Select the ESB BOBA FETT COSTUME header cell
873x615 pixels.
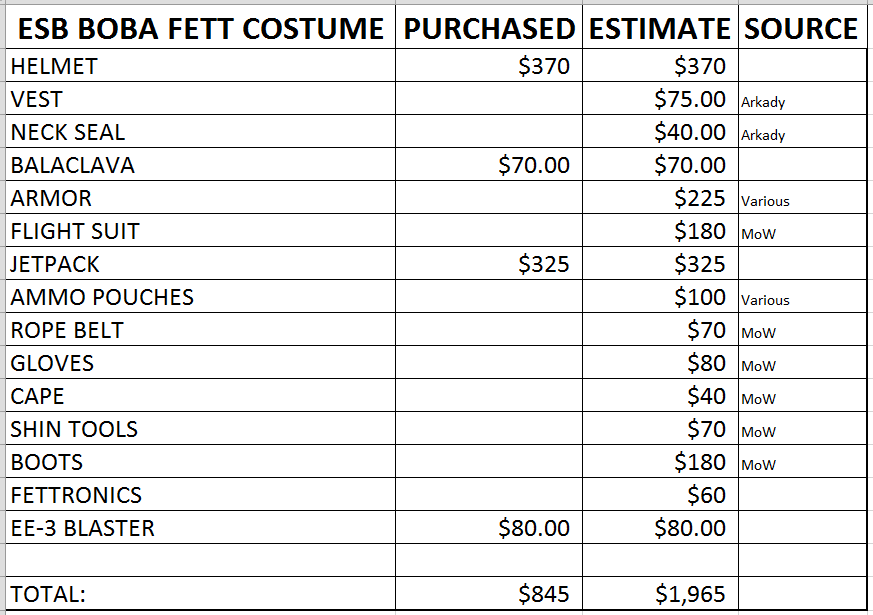point(200,27)
